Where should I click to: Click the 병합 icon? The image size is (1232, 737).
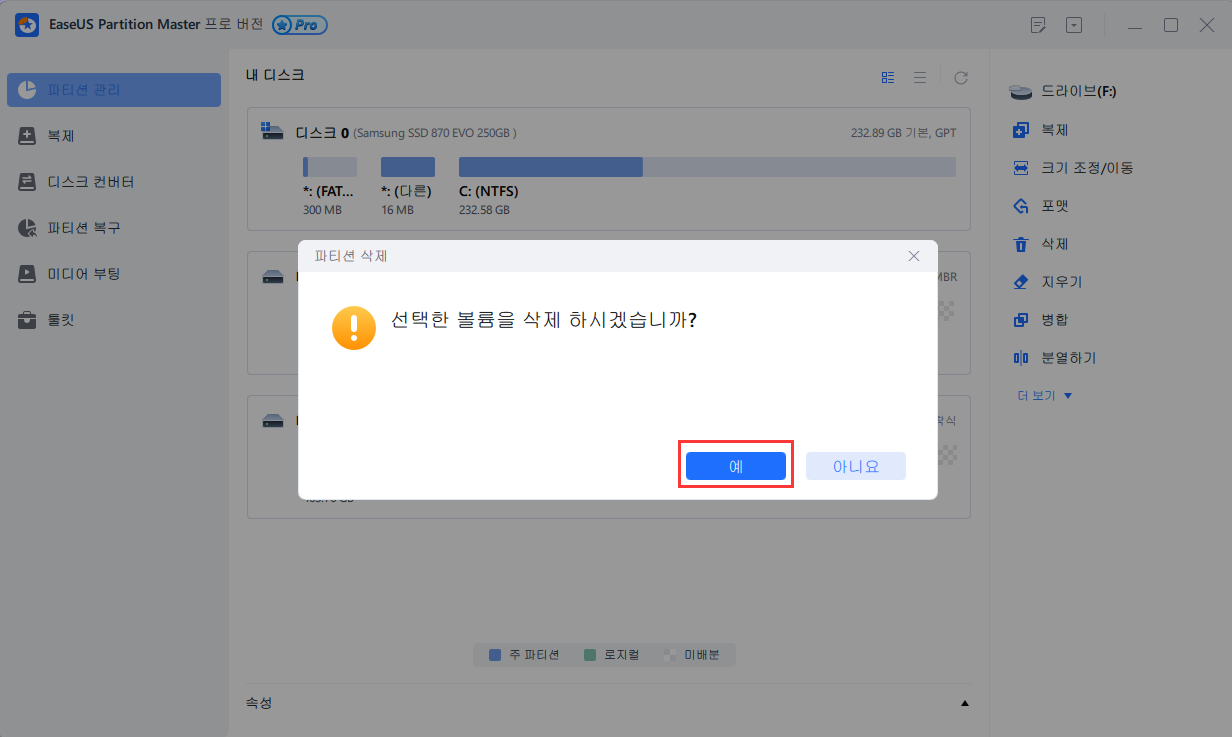pos(1021,320)
